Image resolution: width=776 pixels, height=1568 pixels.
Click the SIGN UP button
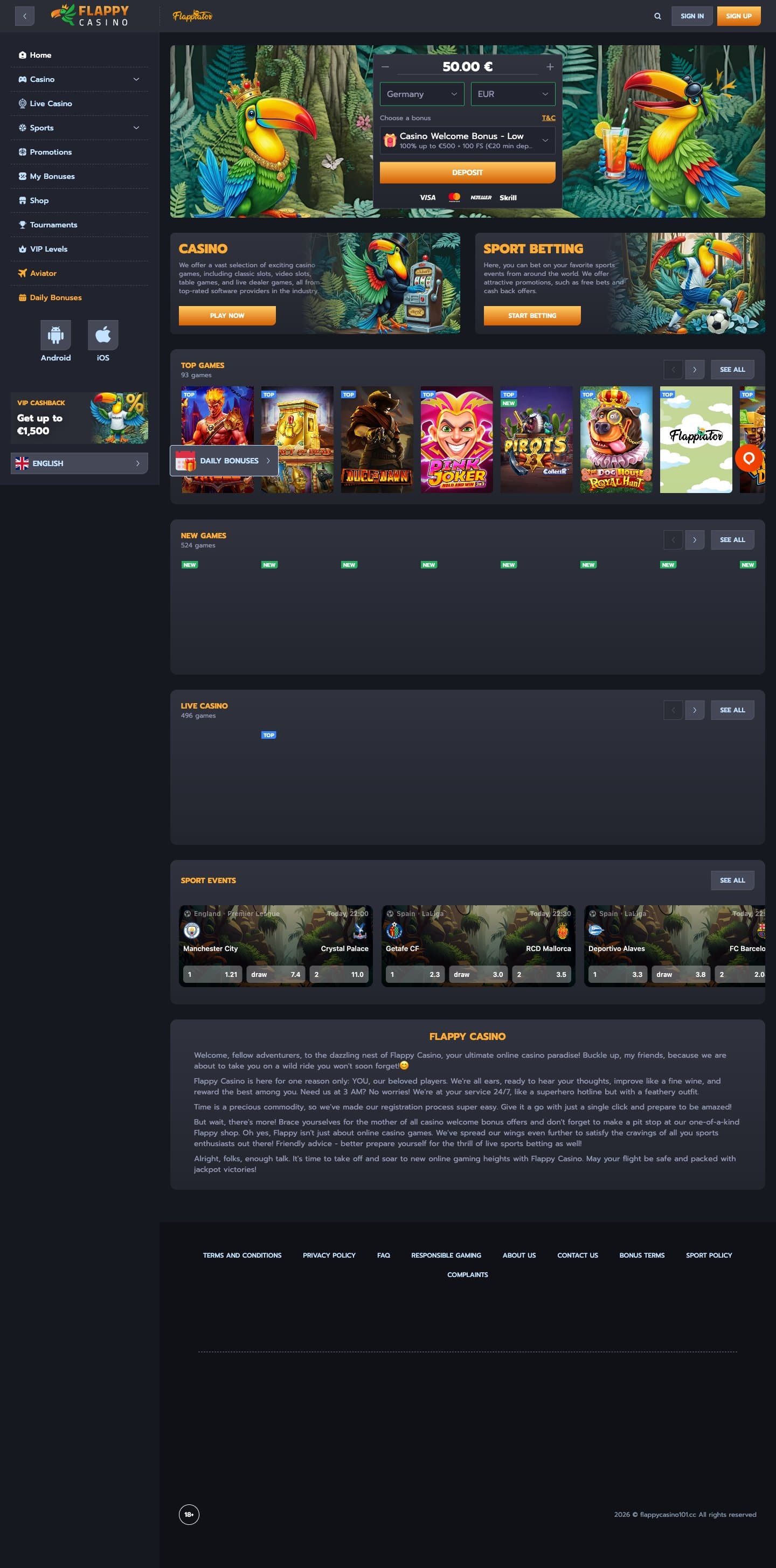pos(739,17)
